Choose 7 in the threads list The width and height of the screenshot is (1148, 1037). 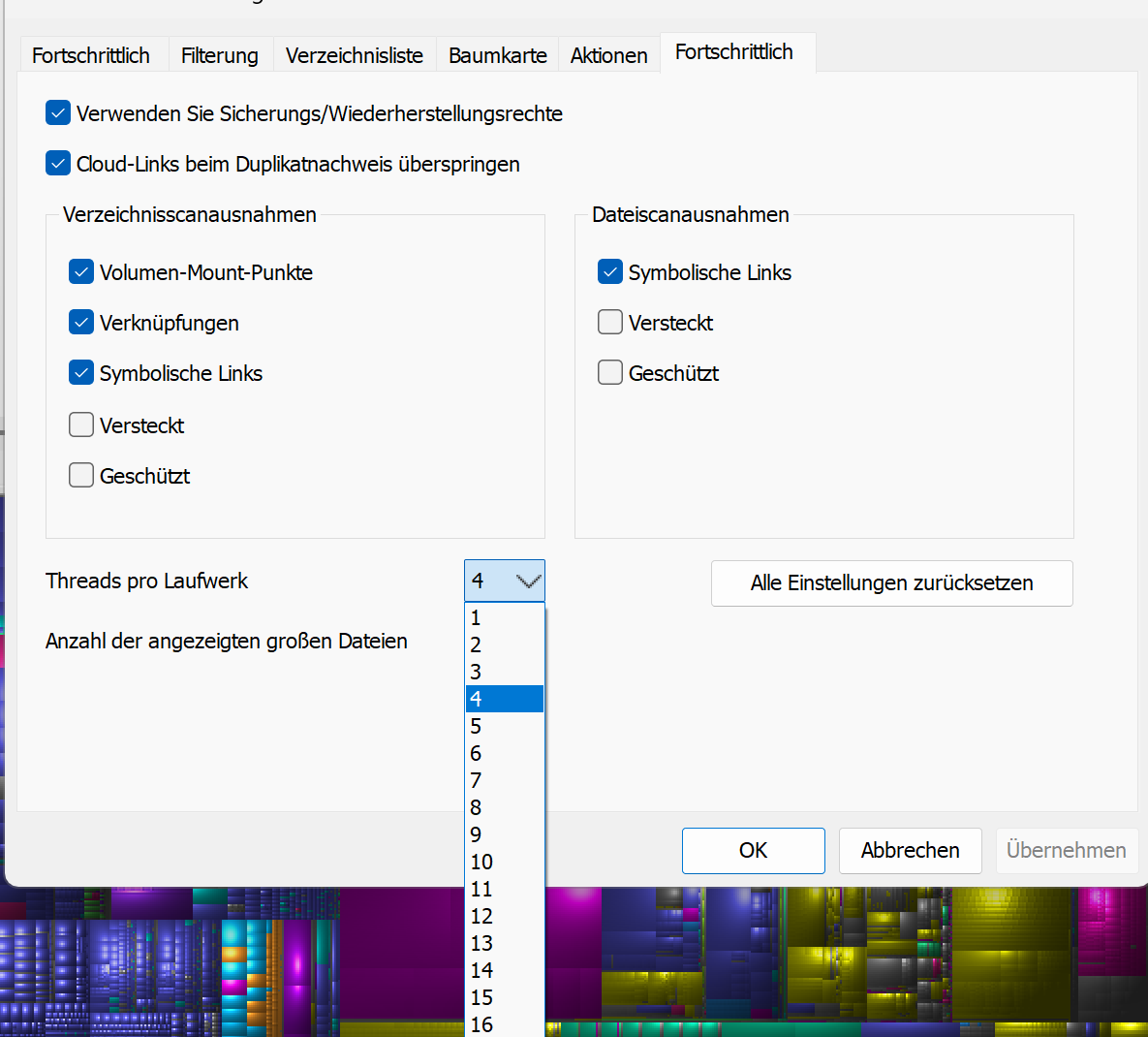(505, 781)
